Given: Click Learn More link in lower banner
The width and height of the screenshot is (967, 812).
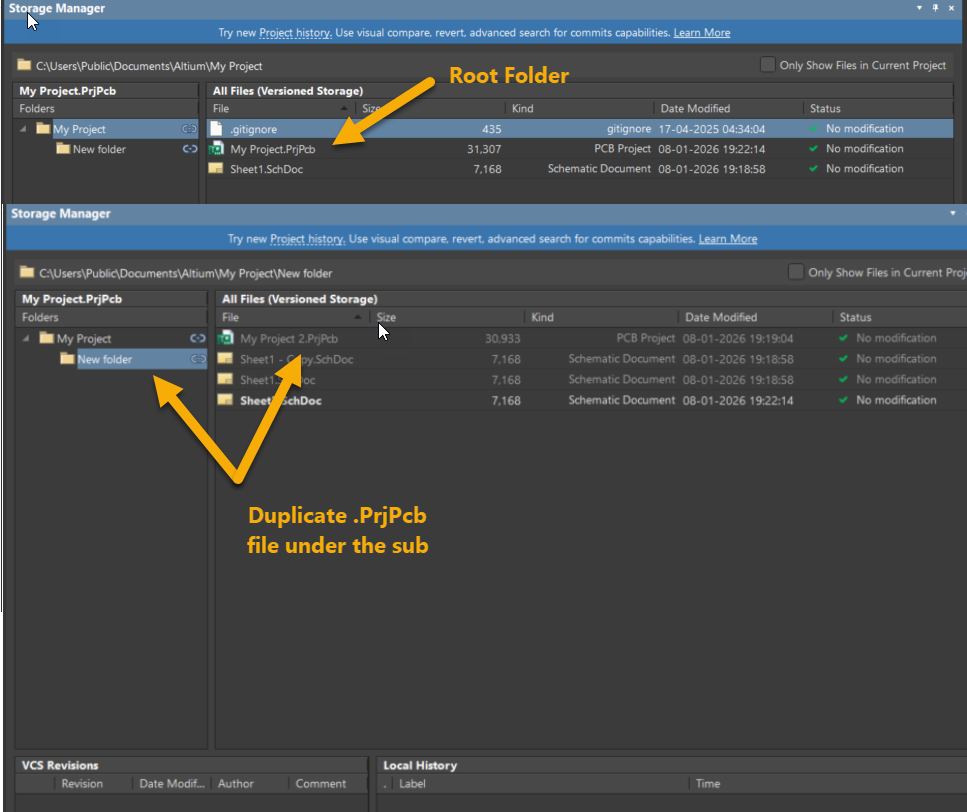Looking at the screenshot, I should (727, 239).
